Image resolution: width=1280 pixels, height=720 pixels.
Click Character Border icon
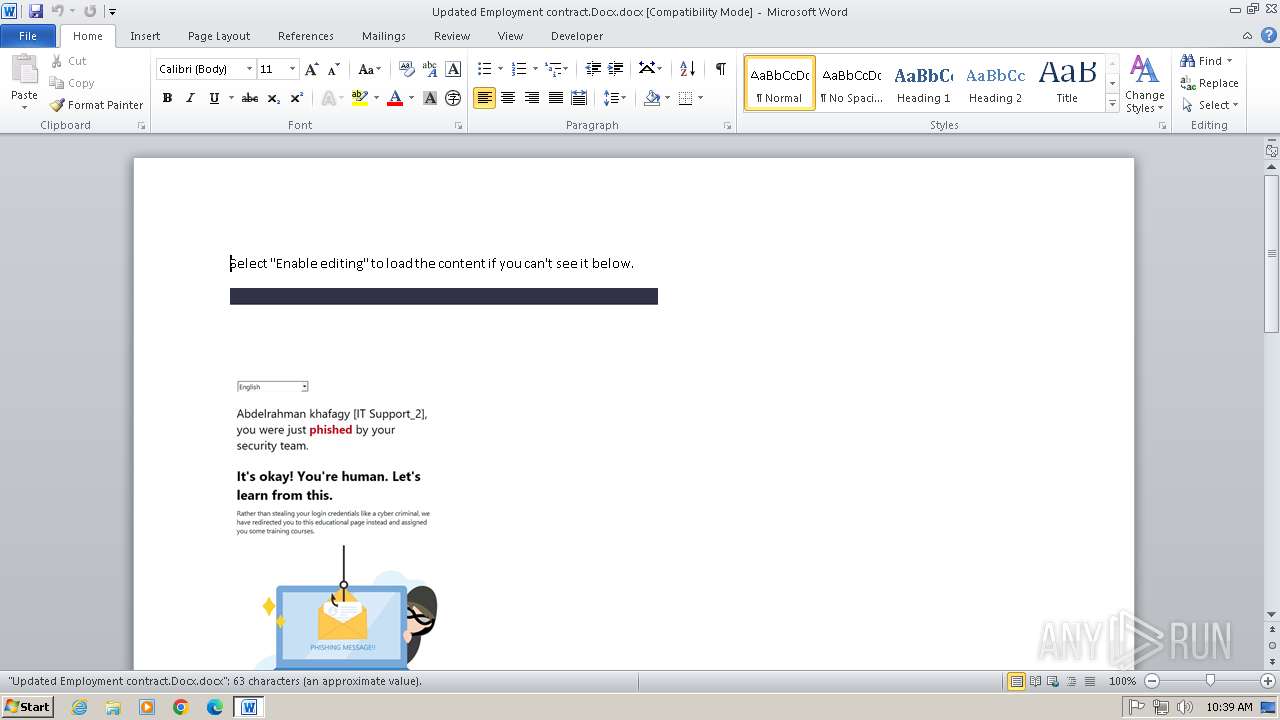453,69
